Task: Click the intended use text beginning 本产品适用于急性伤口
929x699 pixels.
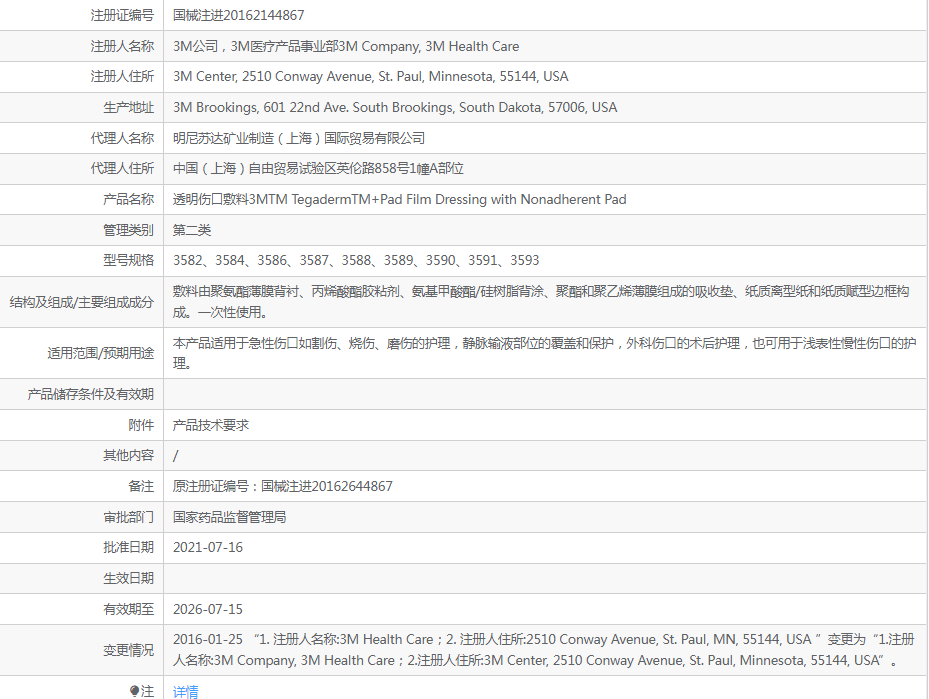Action: point(544,353)
